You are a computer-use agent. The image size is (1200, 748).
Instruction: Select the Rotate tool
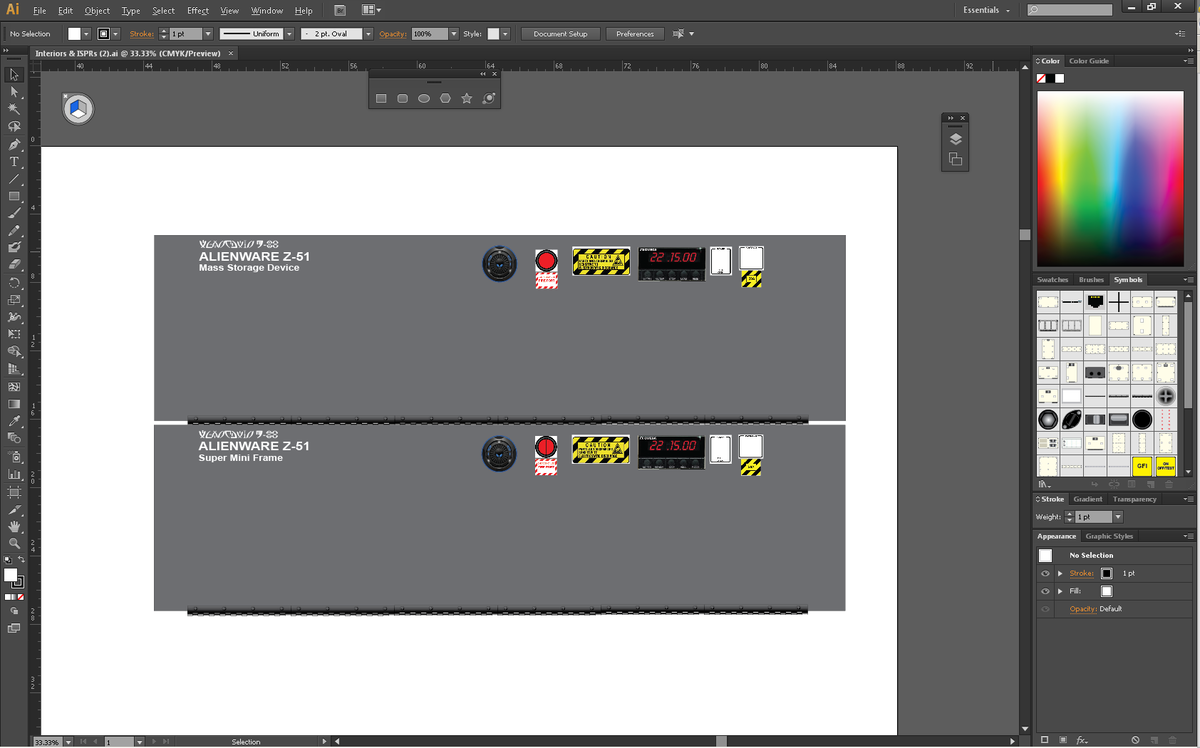(14, 282)
